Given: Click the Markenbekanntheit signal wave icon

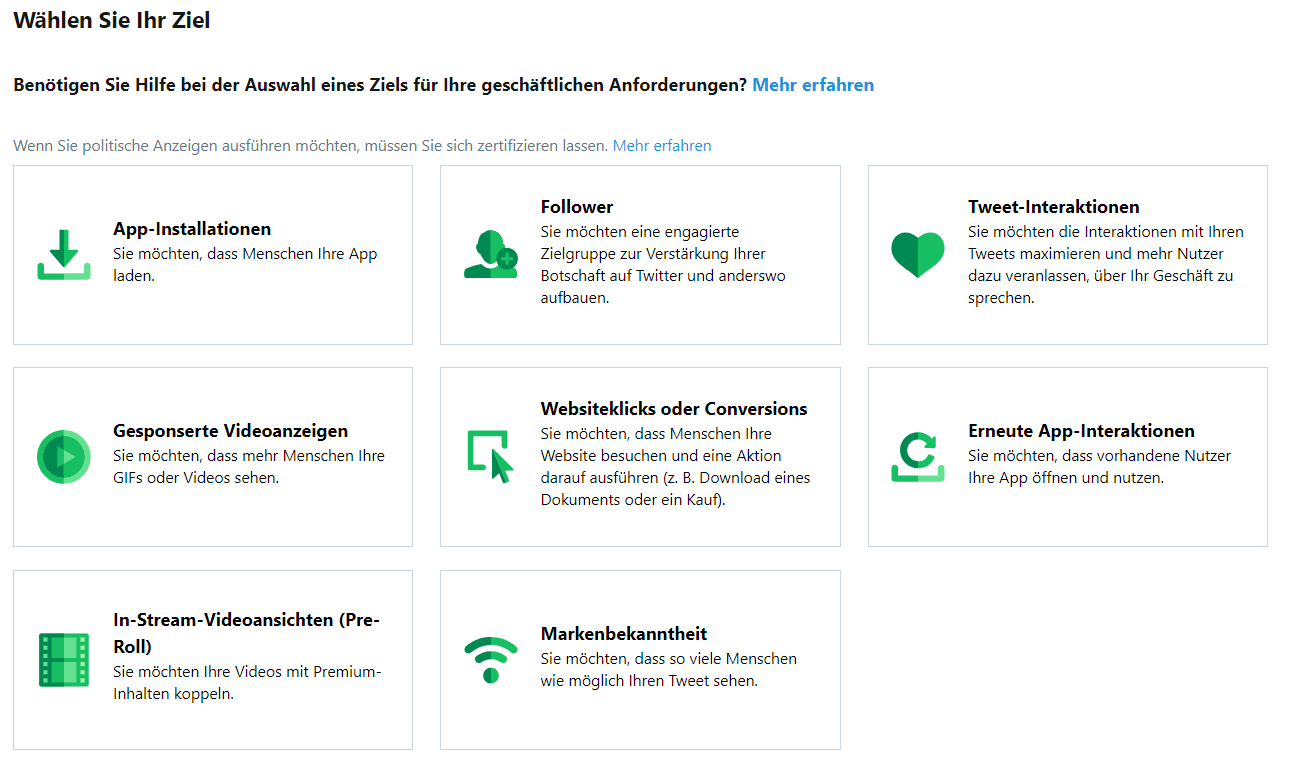Looking at the screenshot, I should (x=491, y=660).
